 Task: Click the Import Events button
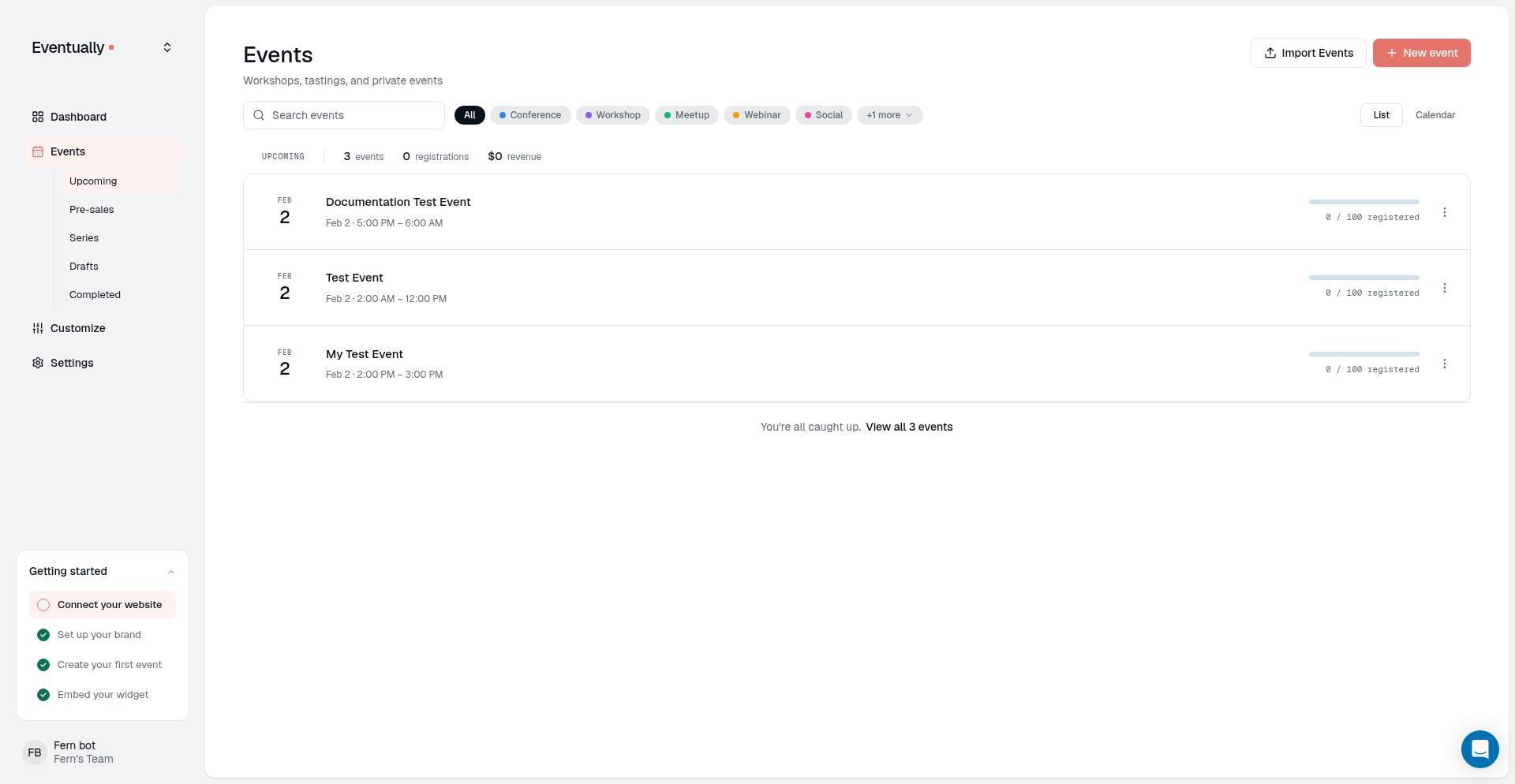[1308, 53]
